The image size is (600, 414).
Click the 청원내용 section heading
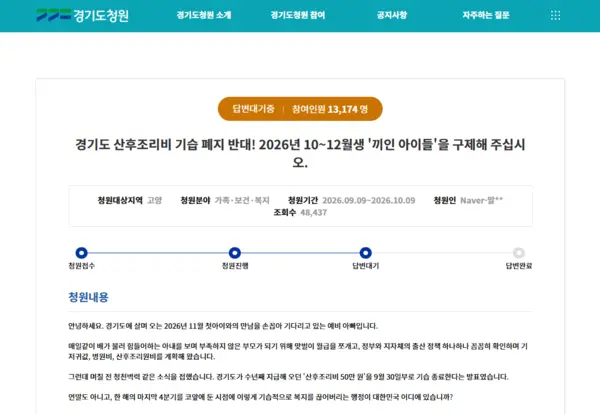[88, 297]
